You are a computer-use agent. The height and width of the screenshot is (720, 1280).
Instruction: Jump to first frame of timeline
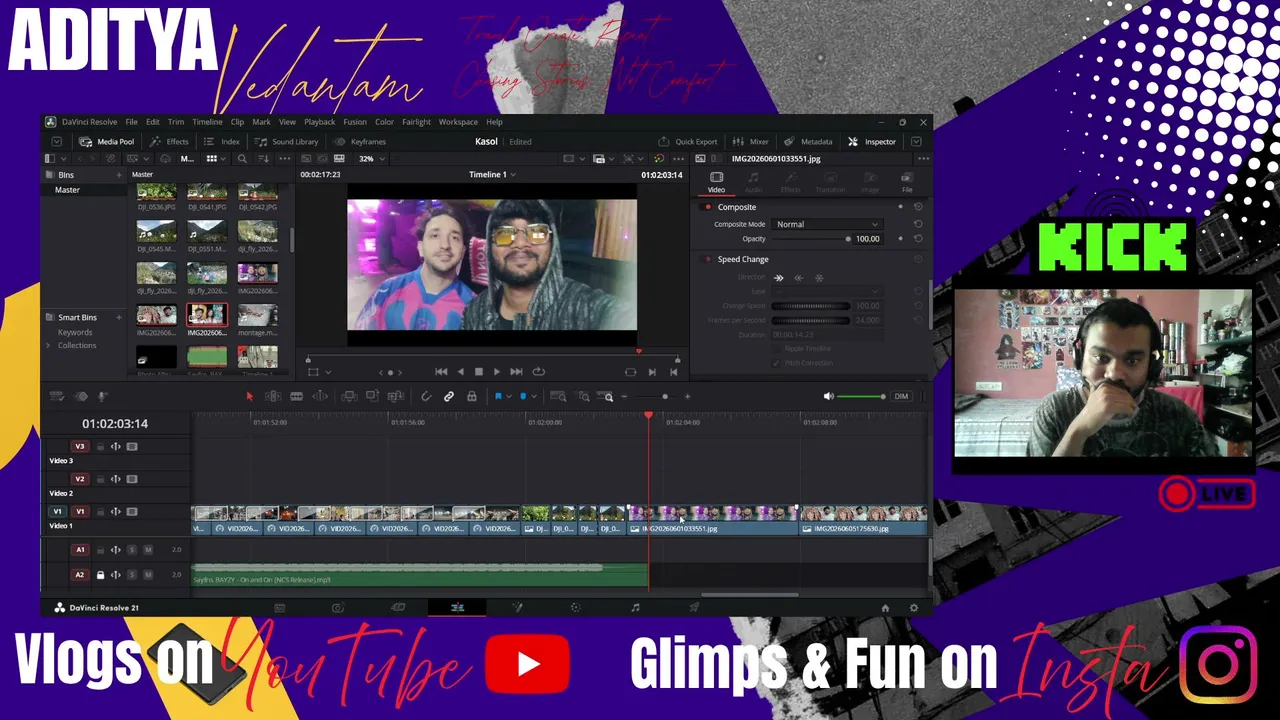point(441,372)
